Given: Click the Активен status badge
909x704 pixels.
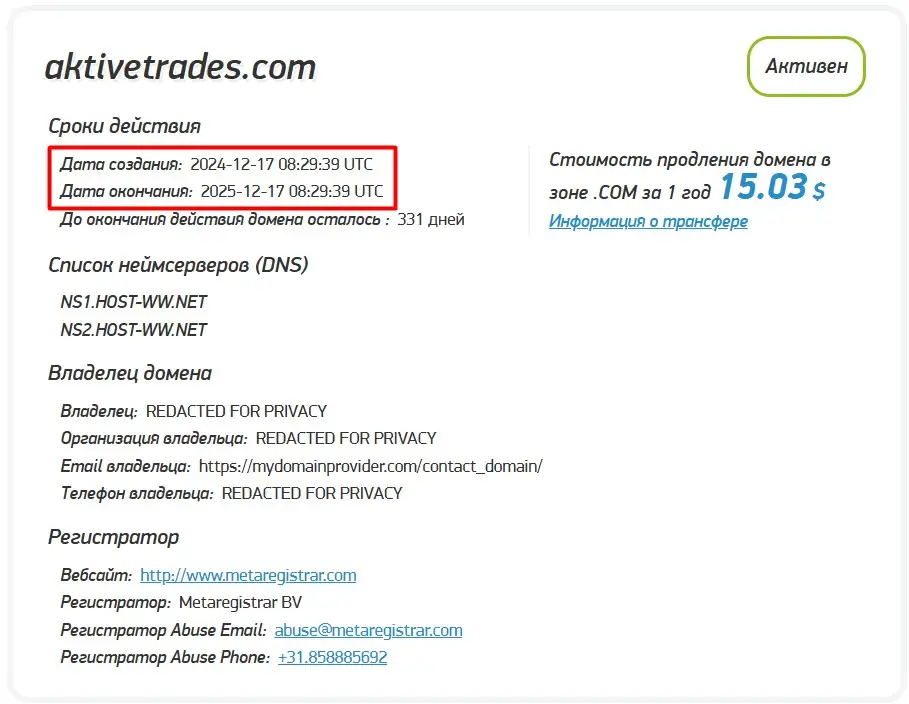Looking at the screenshot, I should 805,67.
